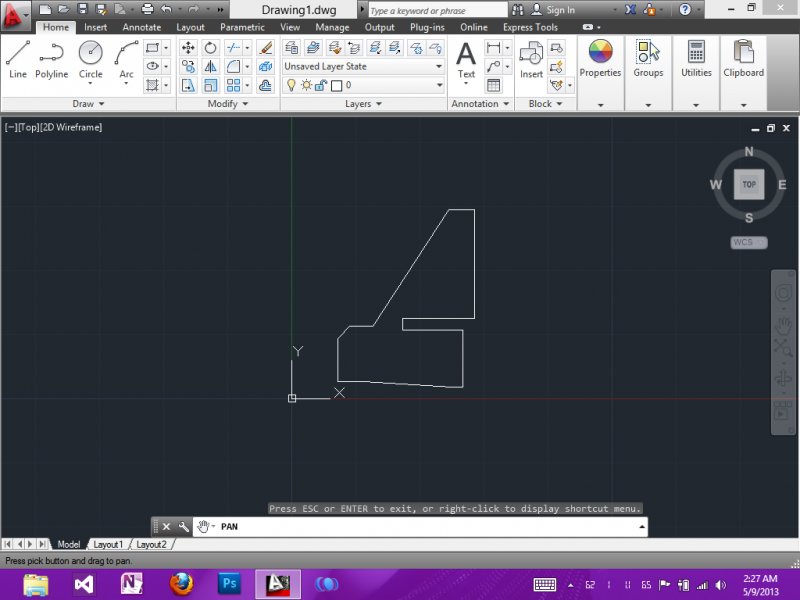Focus the keyword search box

(x=438, y=10)
